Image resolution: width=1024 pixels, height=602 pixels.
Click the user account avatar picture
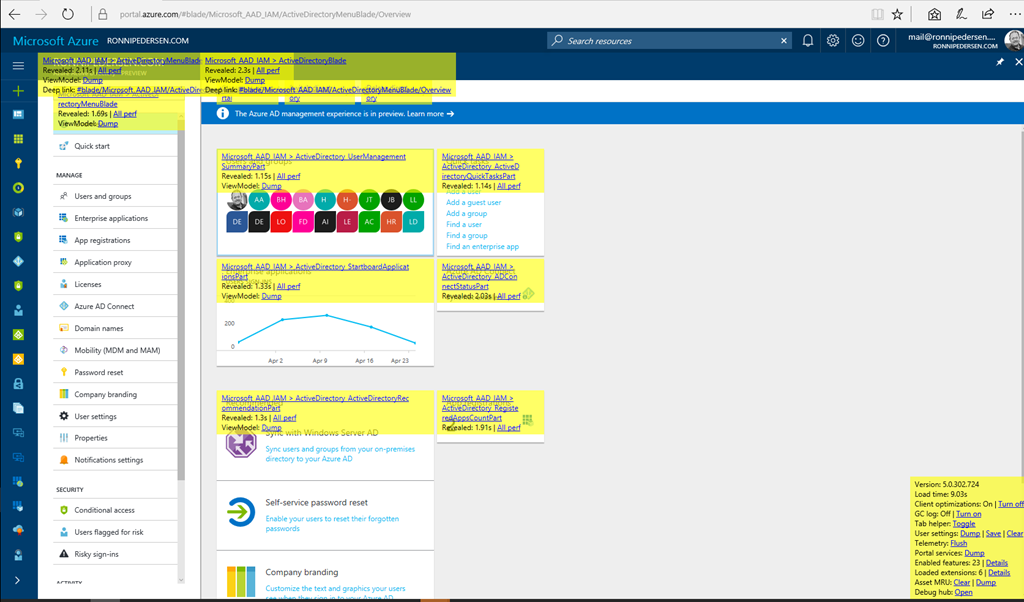(x=1014, y=40)
